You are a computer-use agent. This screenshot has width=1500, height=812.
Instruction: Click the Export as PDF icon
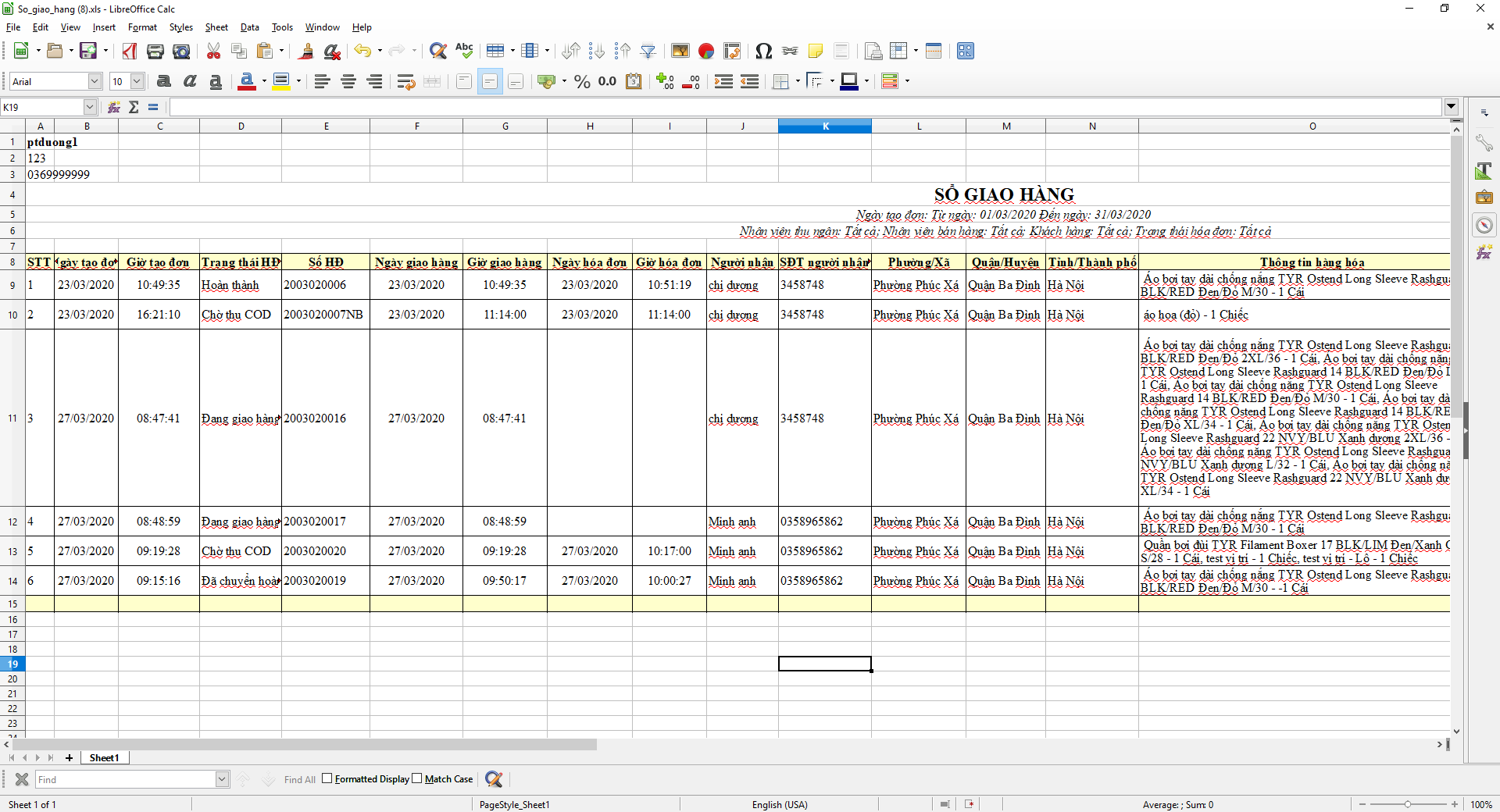130,52
